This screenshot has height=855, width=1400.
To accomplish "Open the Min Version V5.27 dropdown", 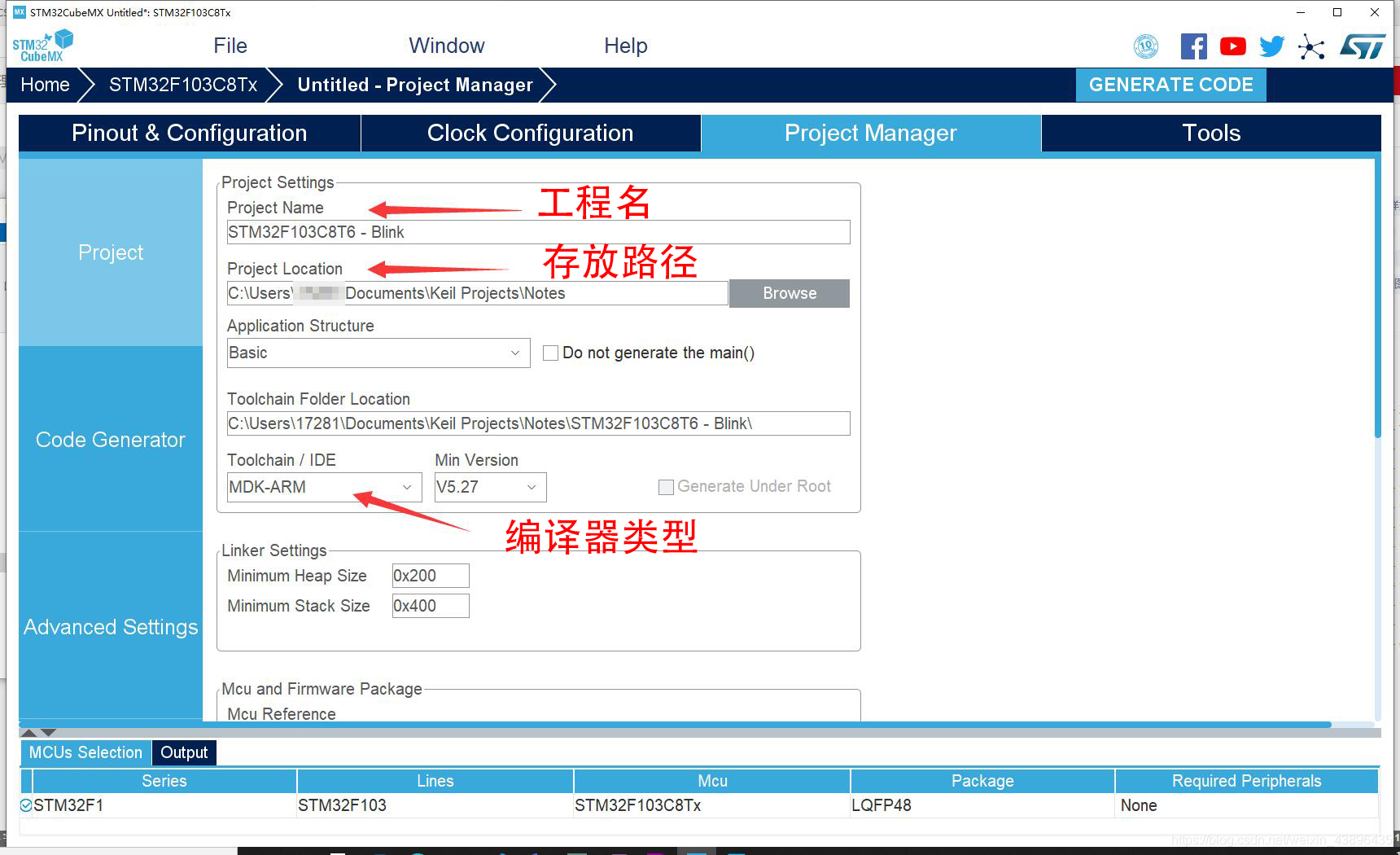I will click(490, 487).
